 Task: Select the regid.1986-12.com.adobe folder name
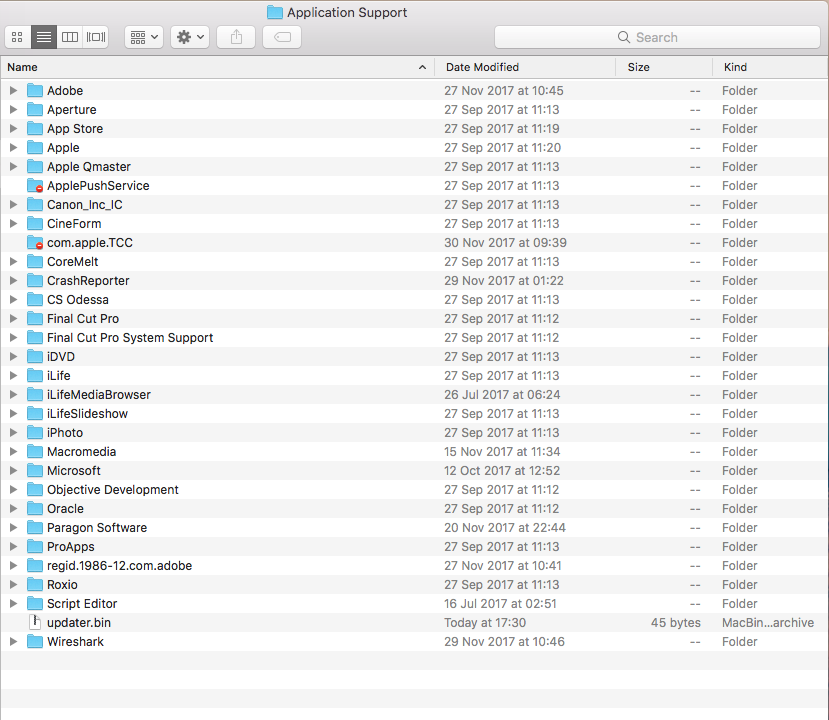tap(119, 566)
